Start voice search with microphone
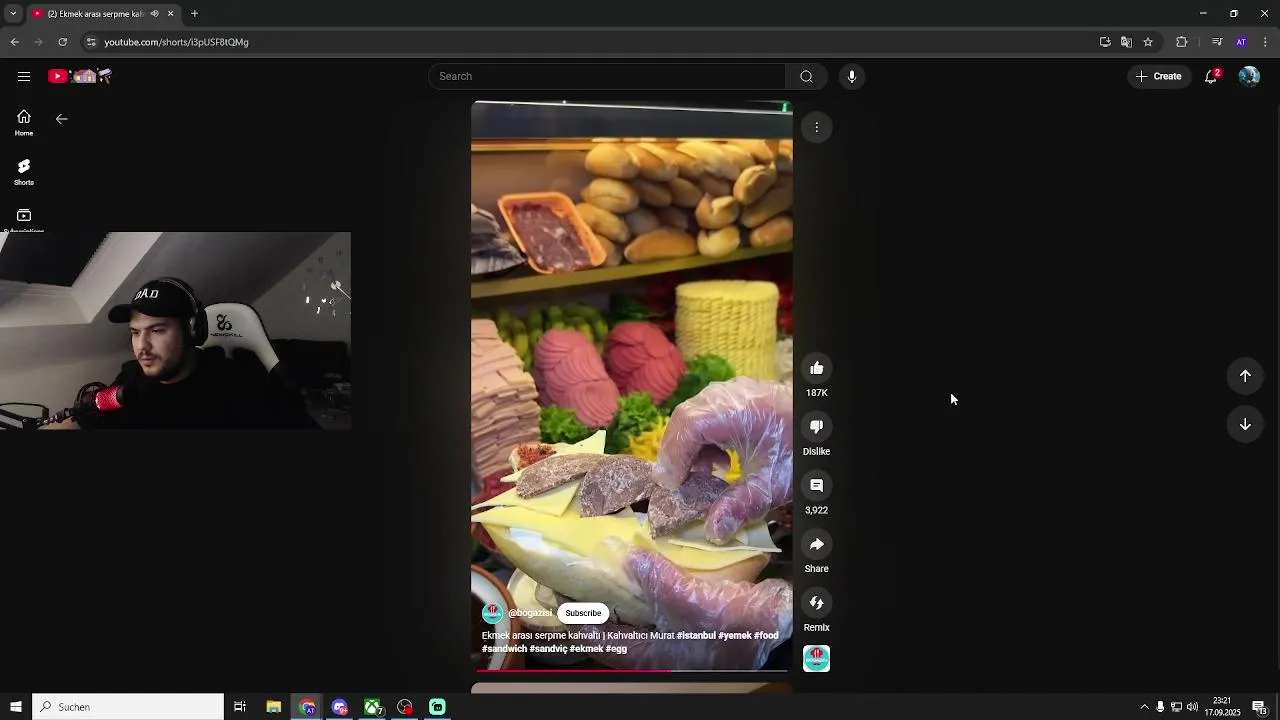Image resolution: width=1280 pixels, height=720 pixels. click(x=852, y=76)
